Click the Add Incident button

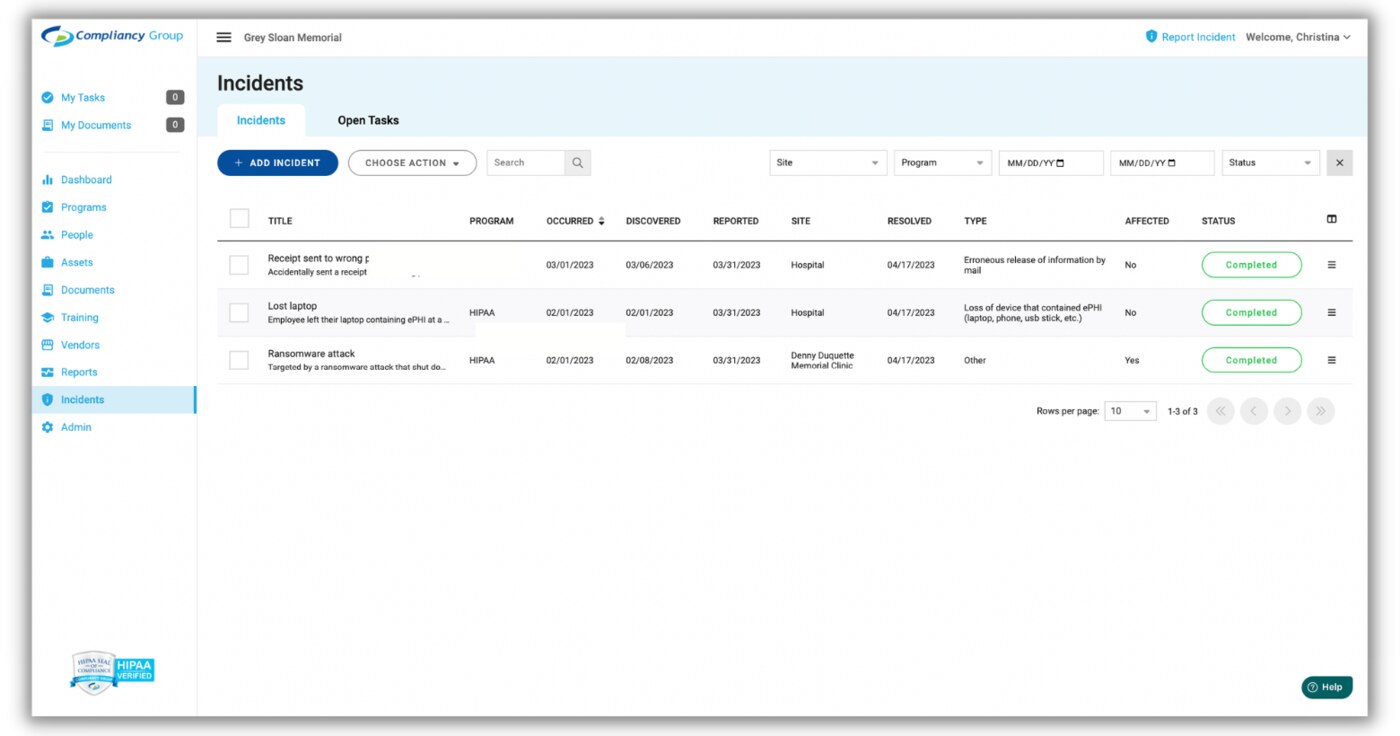click(x=277, y=163)
